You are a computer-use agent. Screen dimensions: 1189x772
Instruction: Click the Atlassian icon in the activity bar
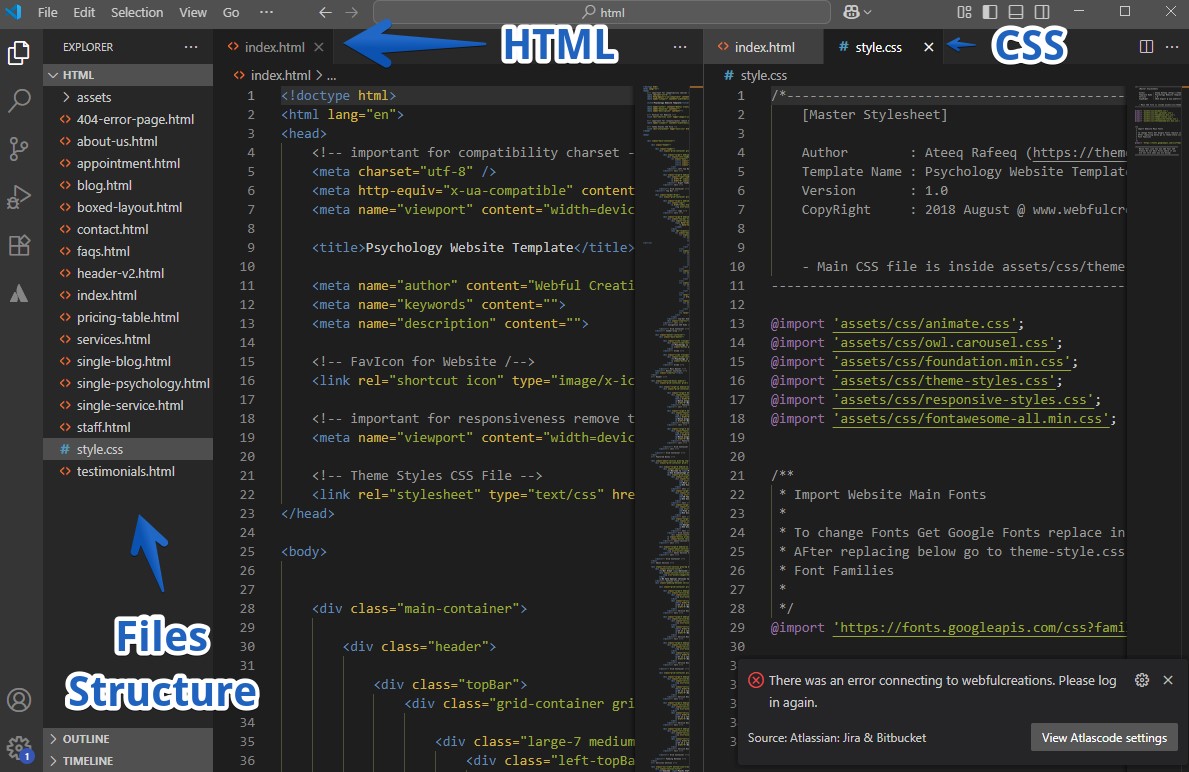click(21, 293)
